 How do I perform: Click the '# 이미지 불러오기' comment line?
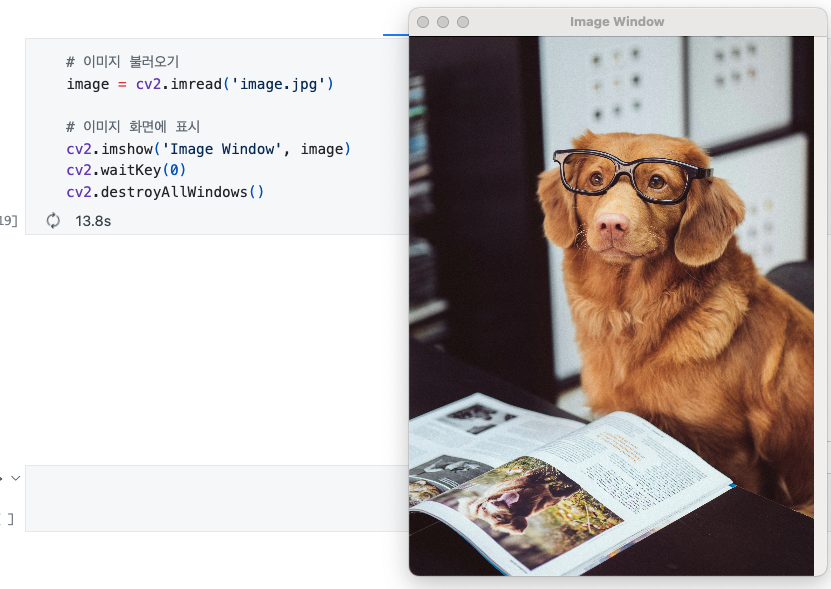pyautogui.click(x=122, y=62)
